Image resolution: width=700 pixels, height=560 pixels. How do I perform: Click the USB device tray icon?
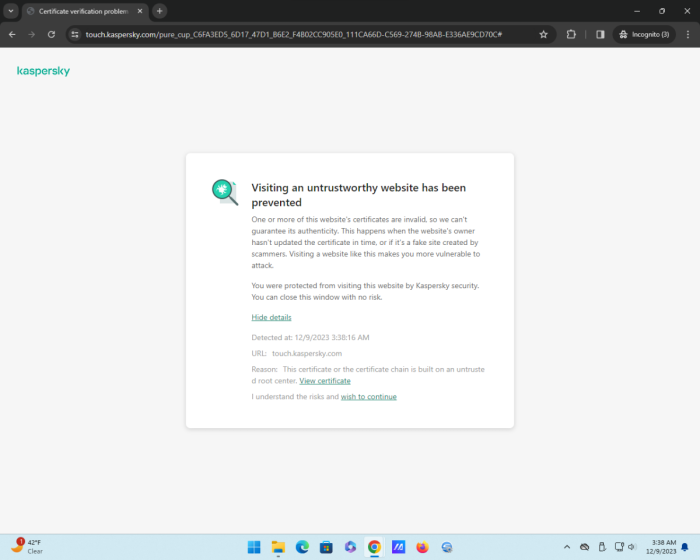pyautogui.click(x=602, y=547)
